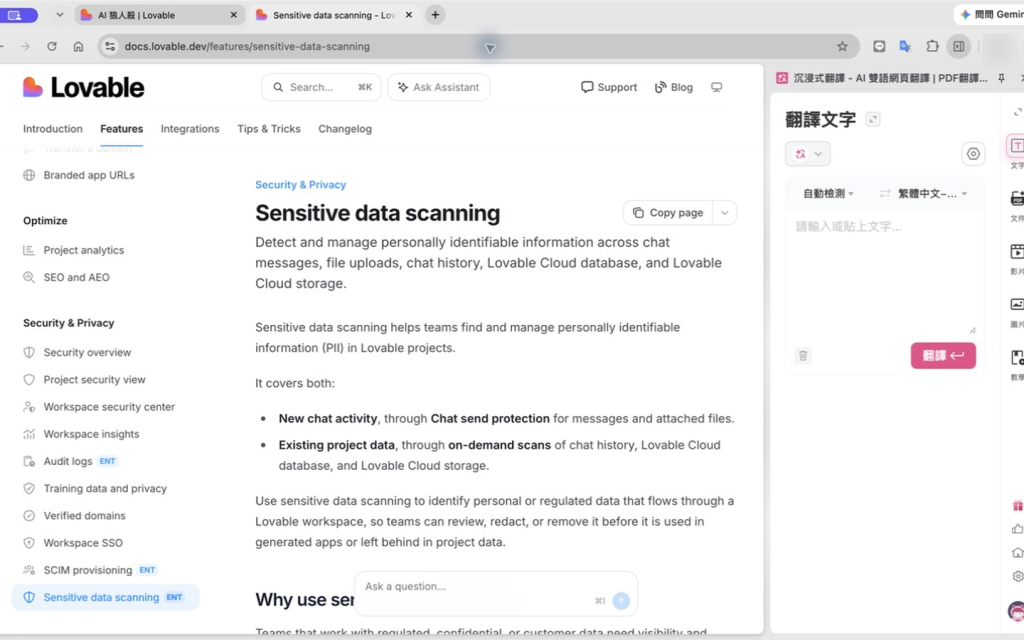Image resolution: width=1024 pixels, height=640 pixels.
Task: Focus the docs Search field
Action: pos(321,87)
